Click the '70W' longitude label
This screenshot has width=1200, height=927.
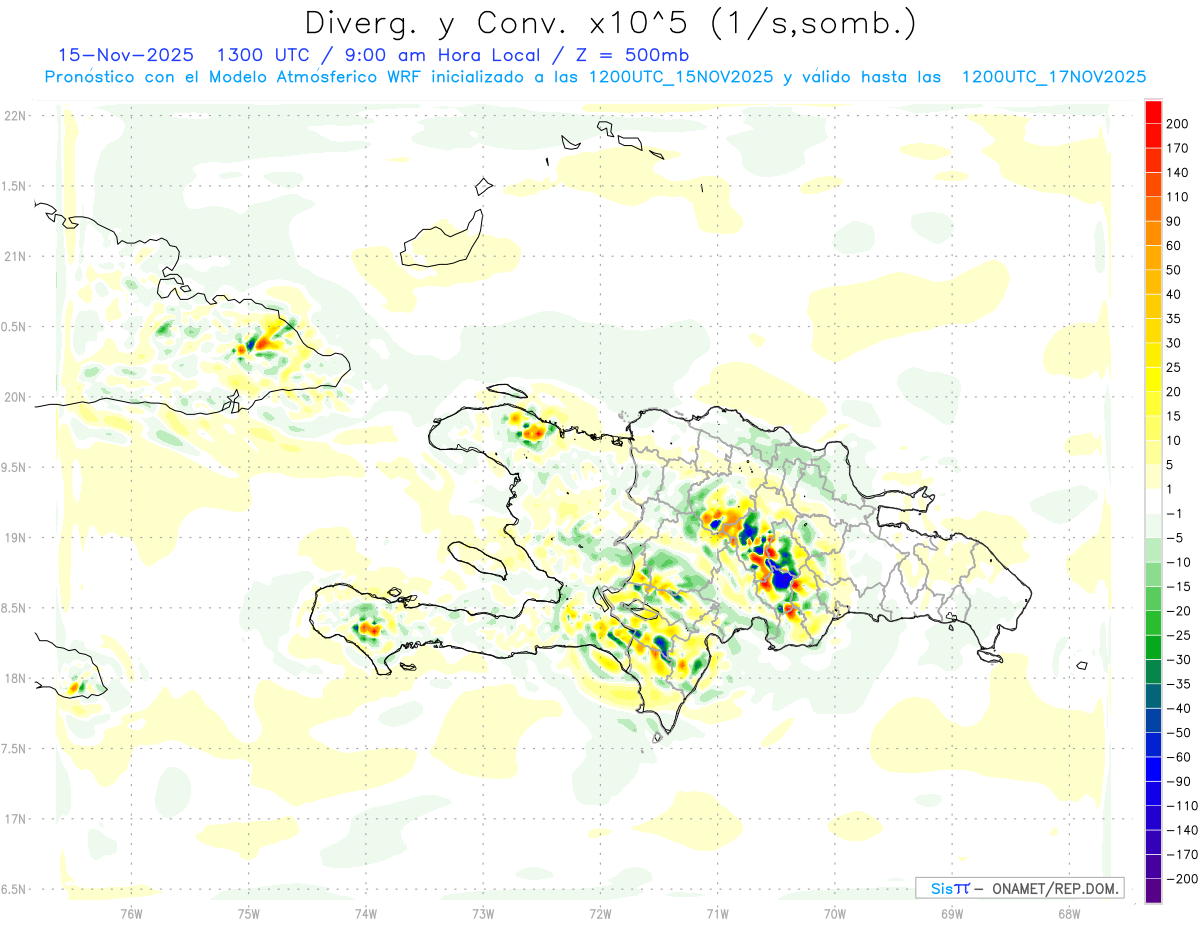click(x=835, y=913)
